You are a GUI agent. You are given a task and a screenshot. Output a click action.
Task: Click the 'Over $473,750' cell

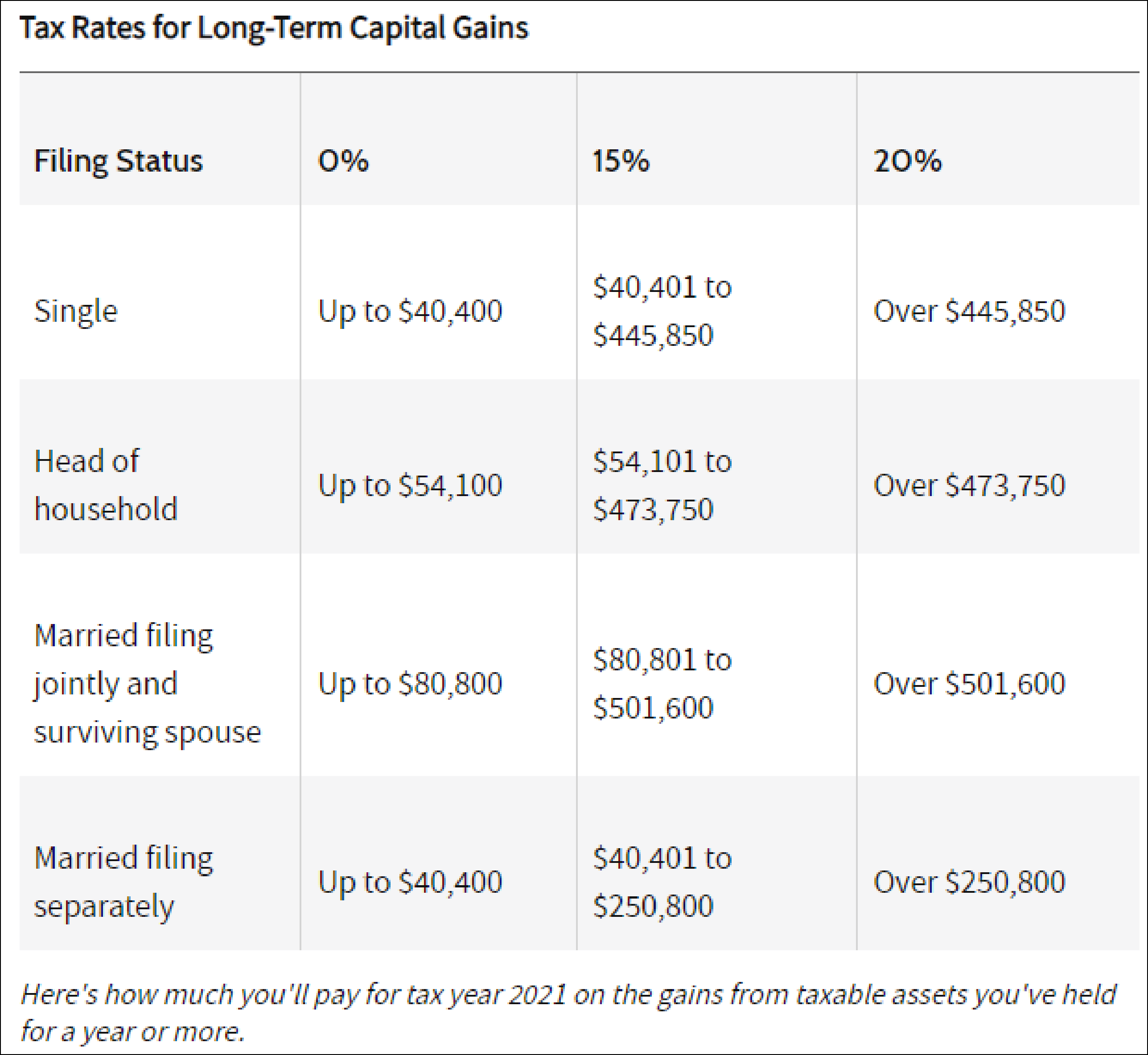[969, 484]
